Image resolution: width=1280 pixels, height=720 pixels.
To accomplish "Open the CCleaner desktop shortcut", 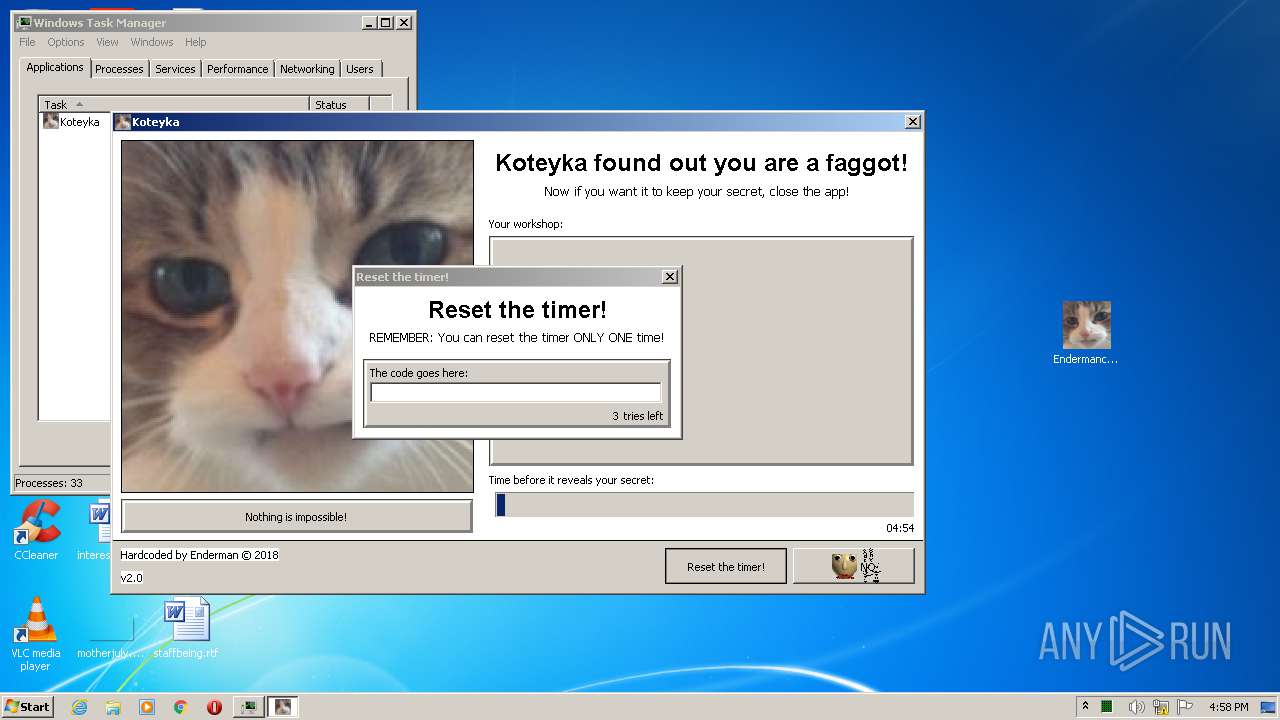I will (x=36, y=530).
